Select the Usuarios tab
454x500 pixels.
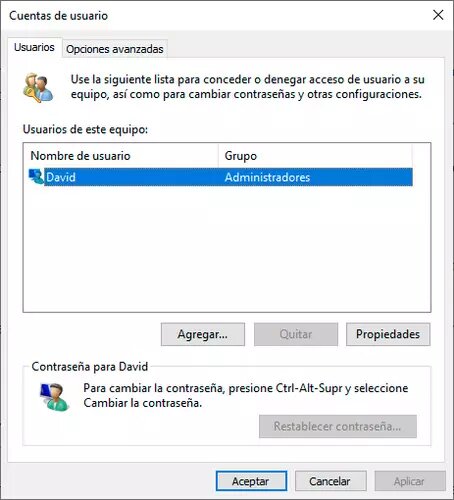pyautogui.click(x=34, y=47)
